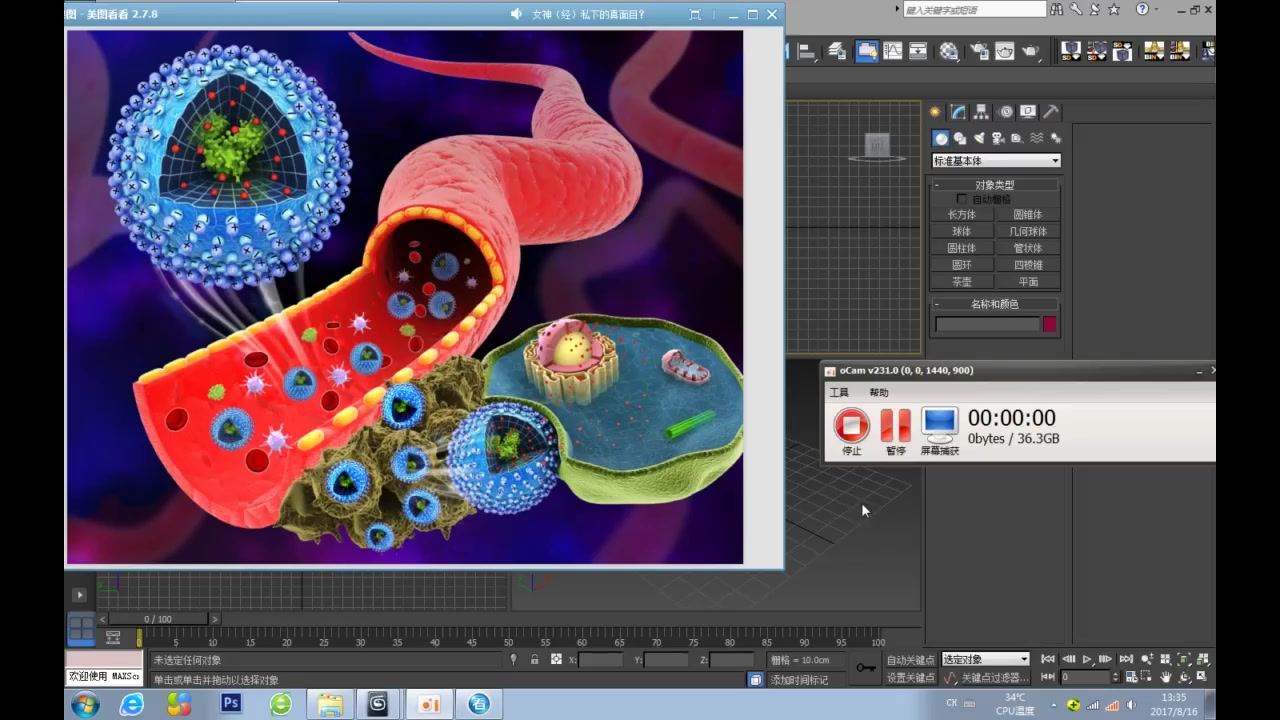Open the Schematic View toolbar icon
The width and height of the screenshot is (1280, 720).
(x=918, y=51)
